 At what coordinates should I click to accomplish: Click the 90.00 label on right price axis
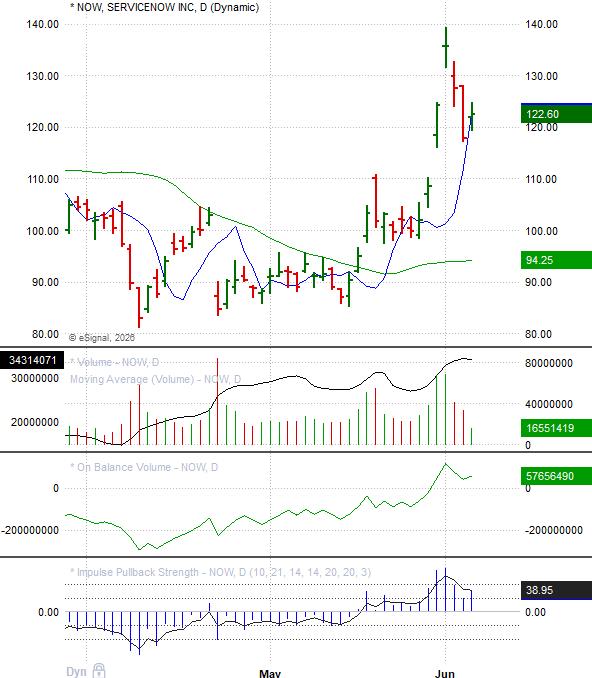coord(538,282)
